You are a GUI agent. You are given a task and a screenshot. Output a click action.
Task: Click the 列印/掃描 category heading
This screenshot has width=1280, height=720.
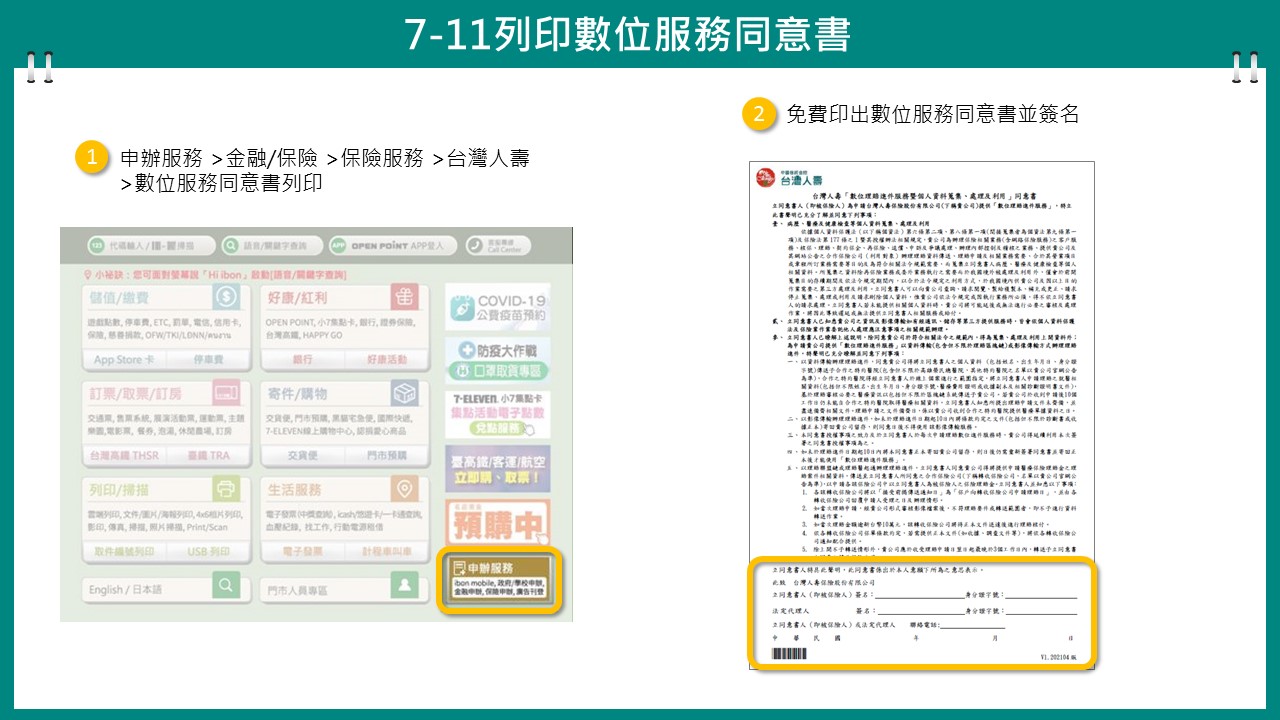tap(118, 490)
